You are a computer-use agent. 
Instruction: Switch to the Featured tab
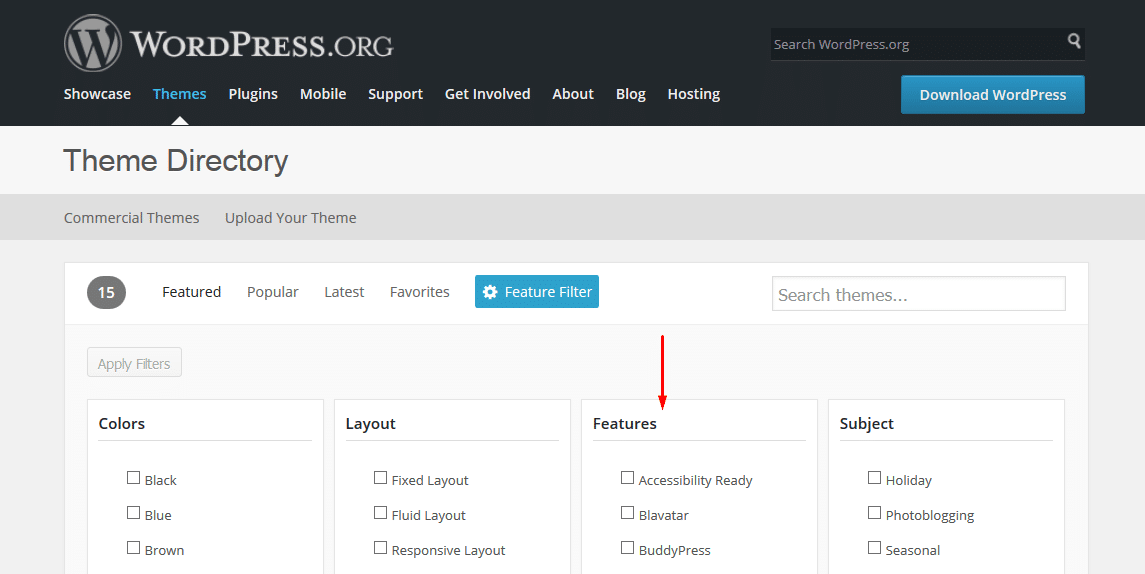(x=191, y=292)
